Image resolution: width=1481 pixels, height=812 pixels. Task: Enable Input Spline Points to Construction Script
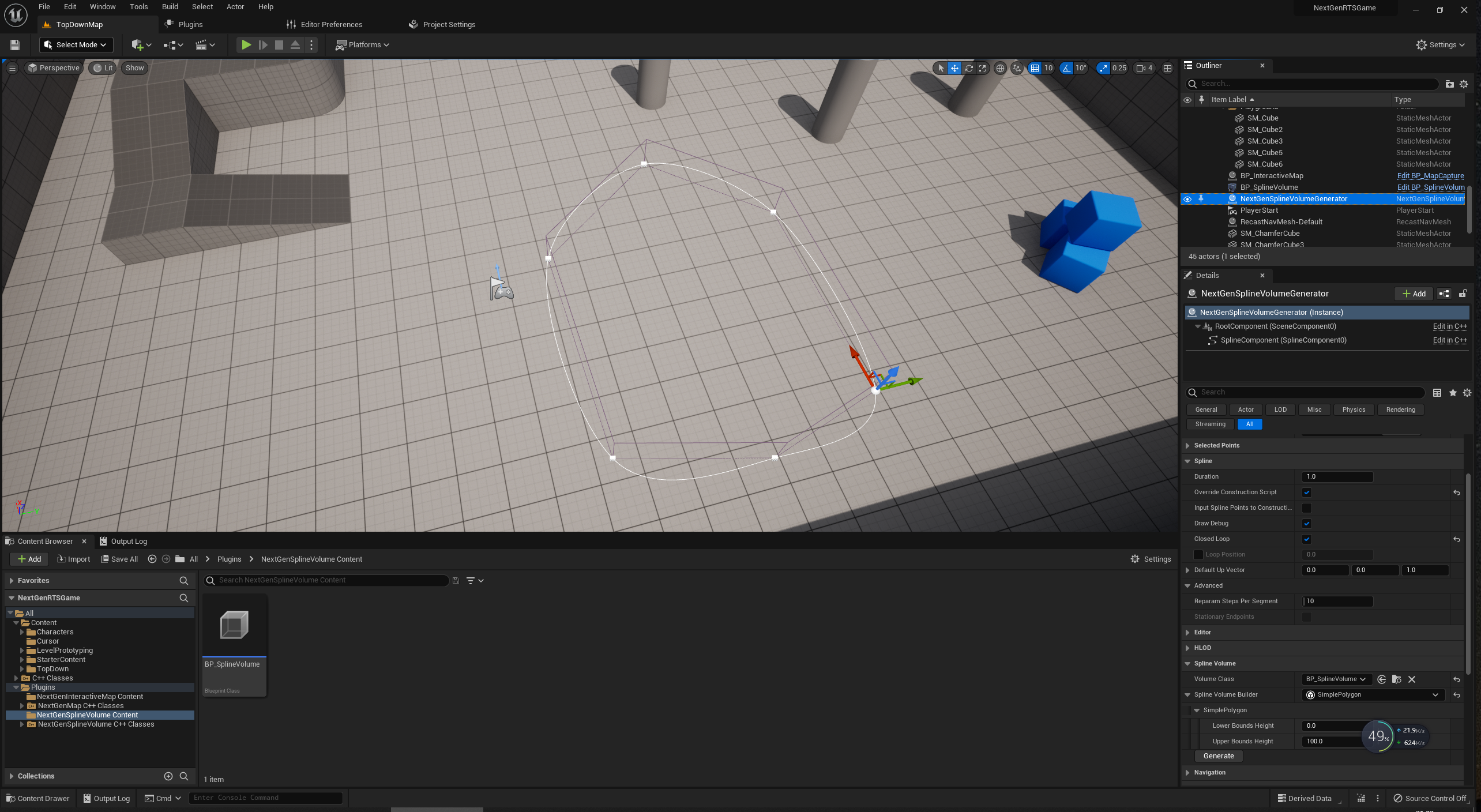point(1307,508)
